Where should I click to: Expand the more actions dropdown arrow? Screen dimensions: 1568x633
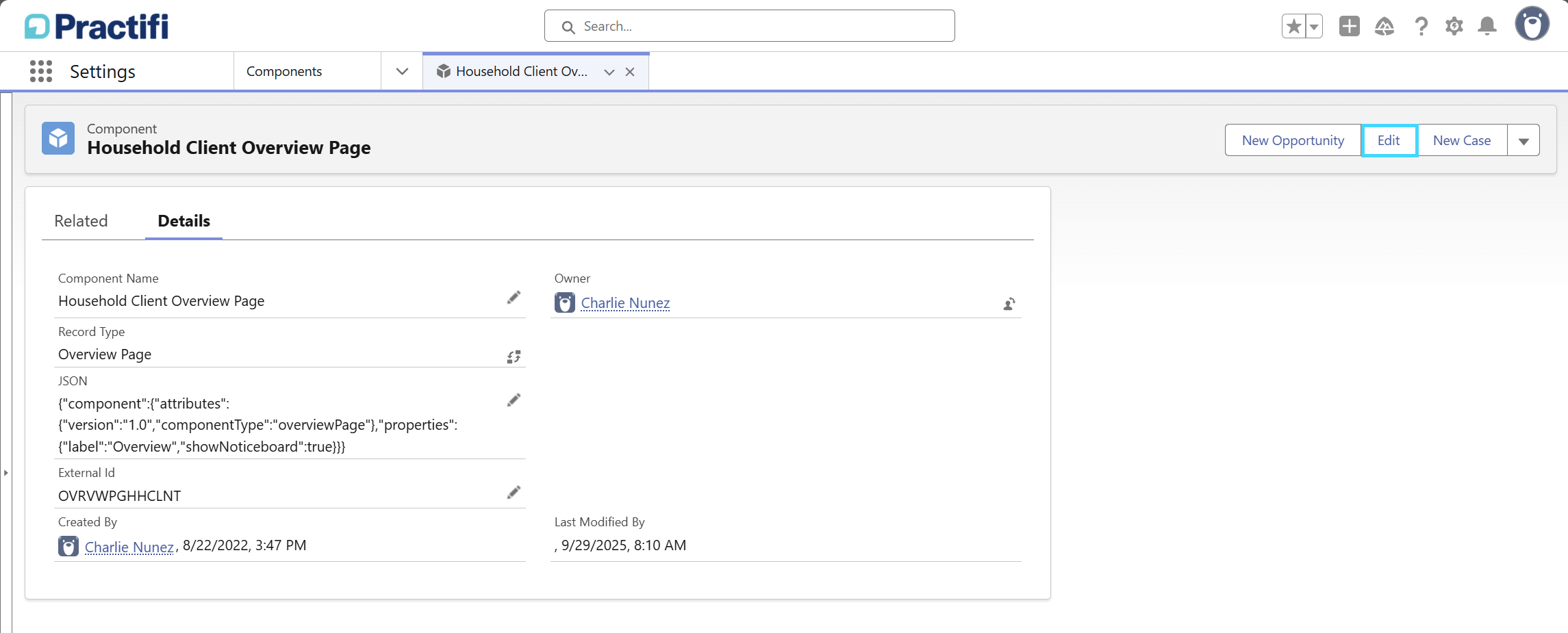[x=1523, y=140]
